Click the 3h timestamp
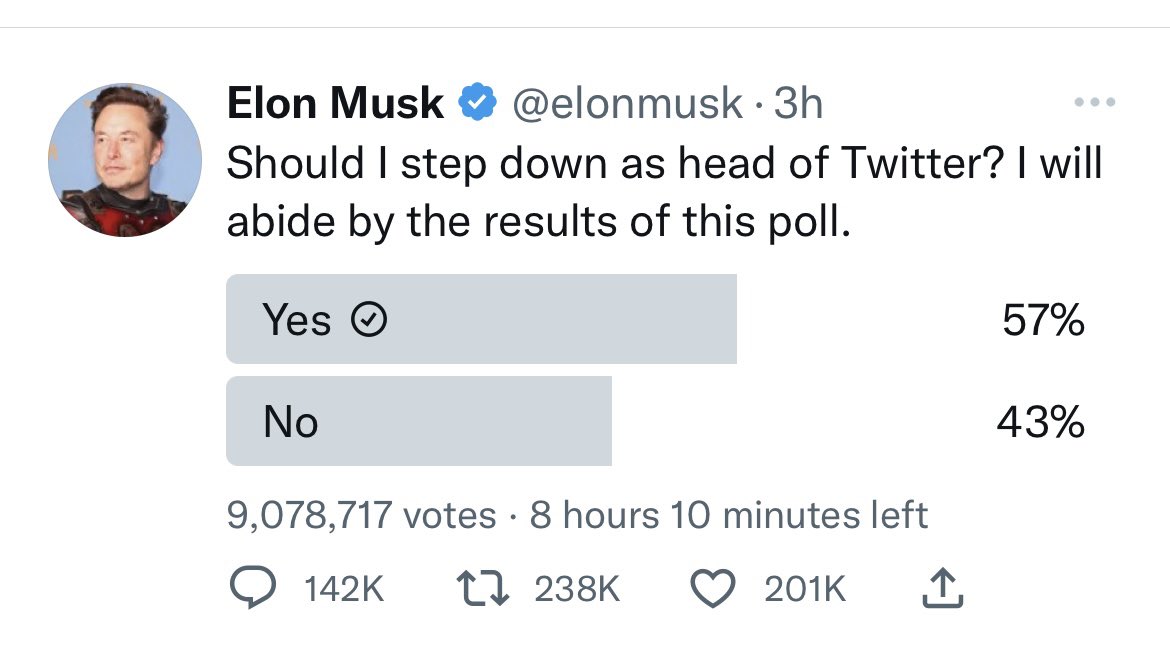The height and width of the screenshot is (650, 1170). pyautogui.click(x=798, y=103)
